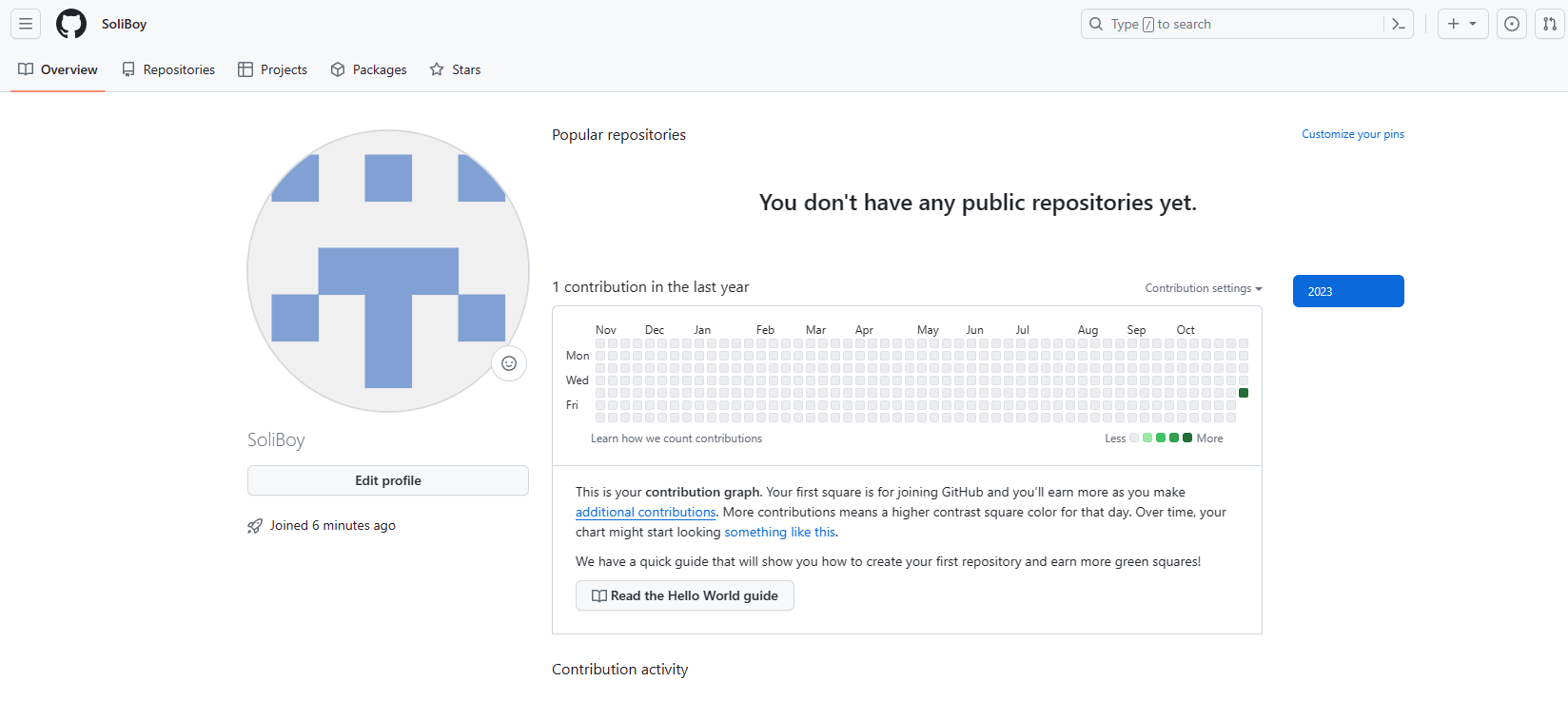Click the plus create-new icon
The width and height of the screenshot is (1568, 701).
pos(1453,24)
